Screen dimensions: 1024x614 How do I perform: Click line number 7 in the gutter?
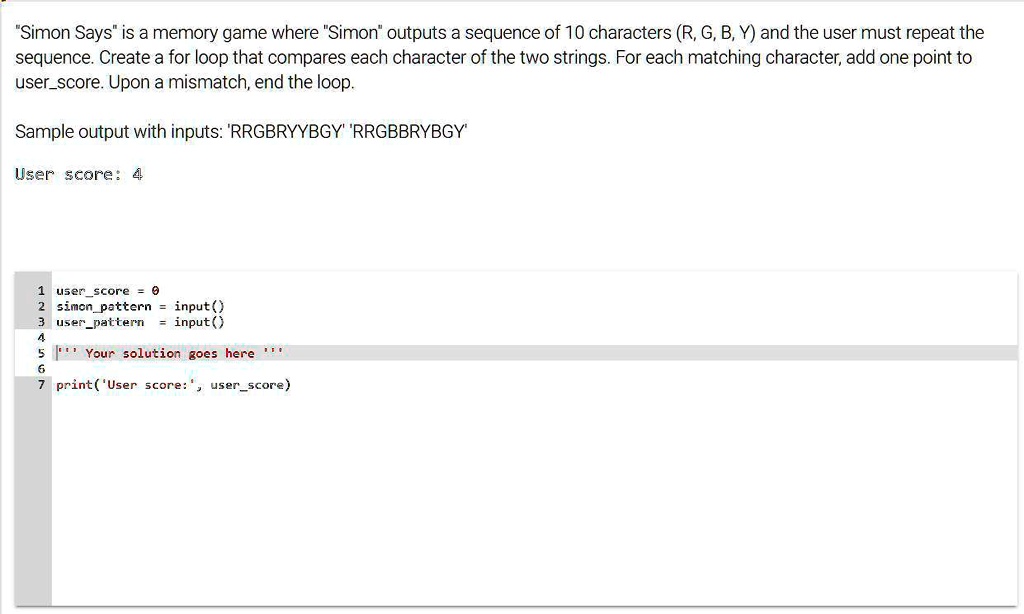[x=41, y=384]
